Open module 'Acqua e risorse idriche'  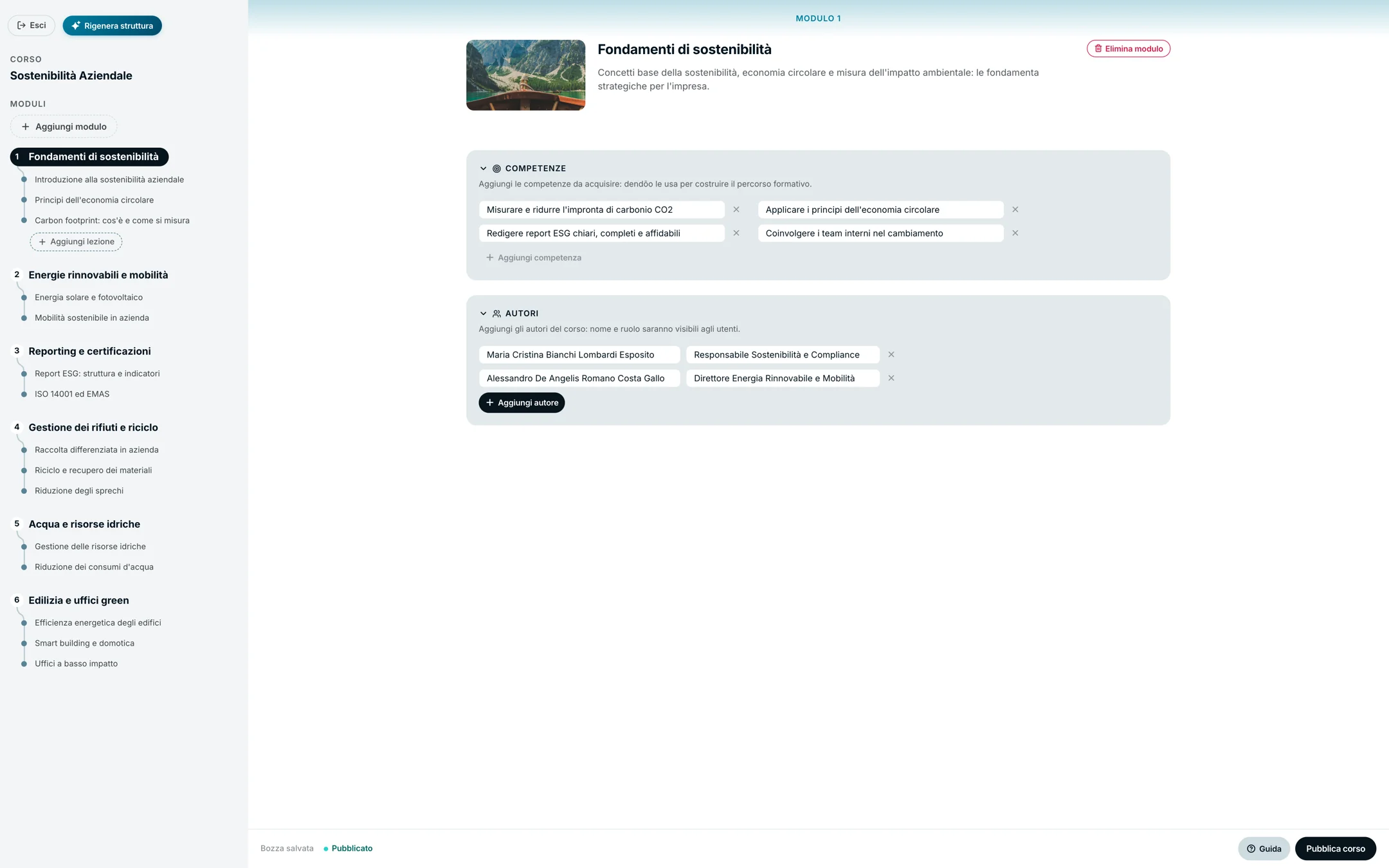84,524
